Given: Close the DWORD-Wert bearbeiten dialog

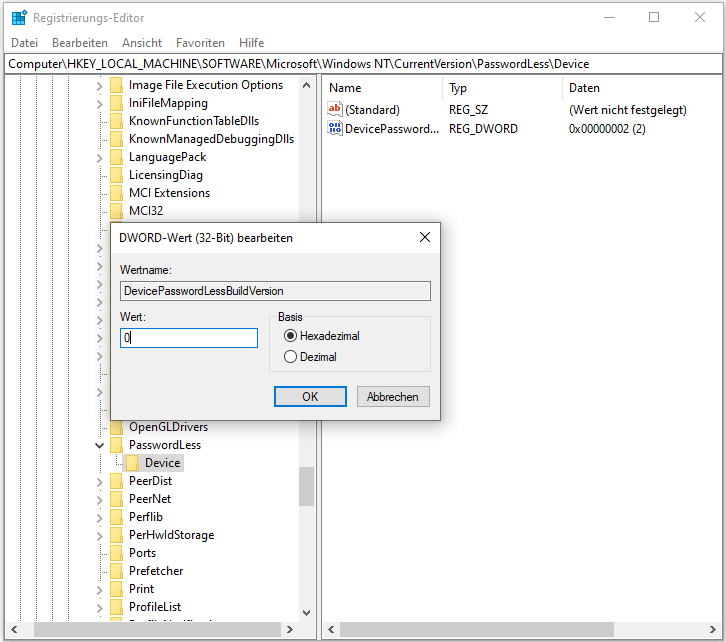Looking at the screenshot, I should pos(424,238).
